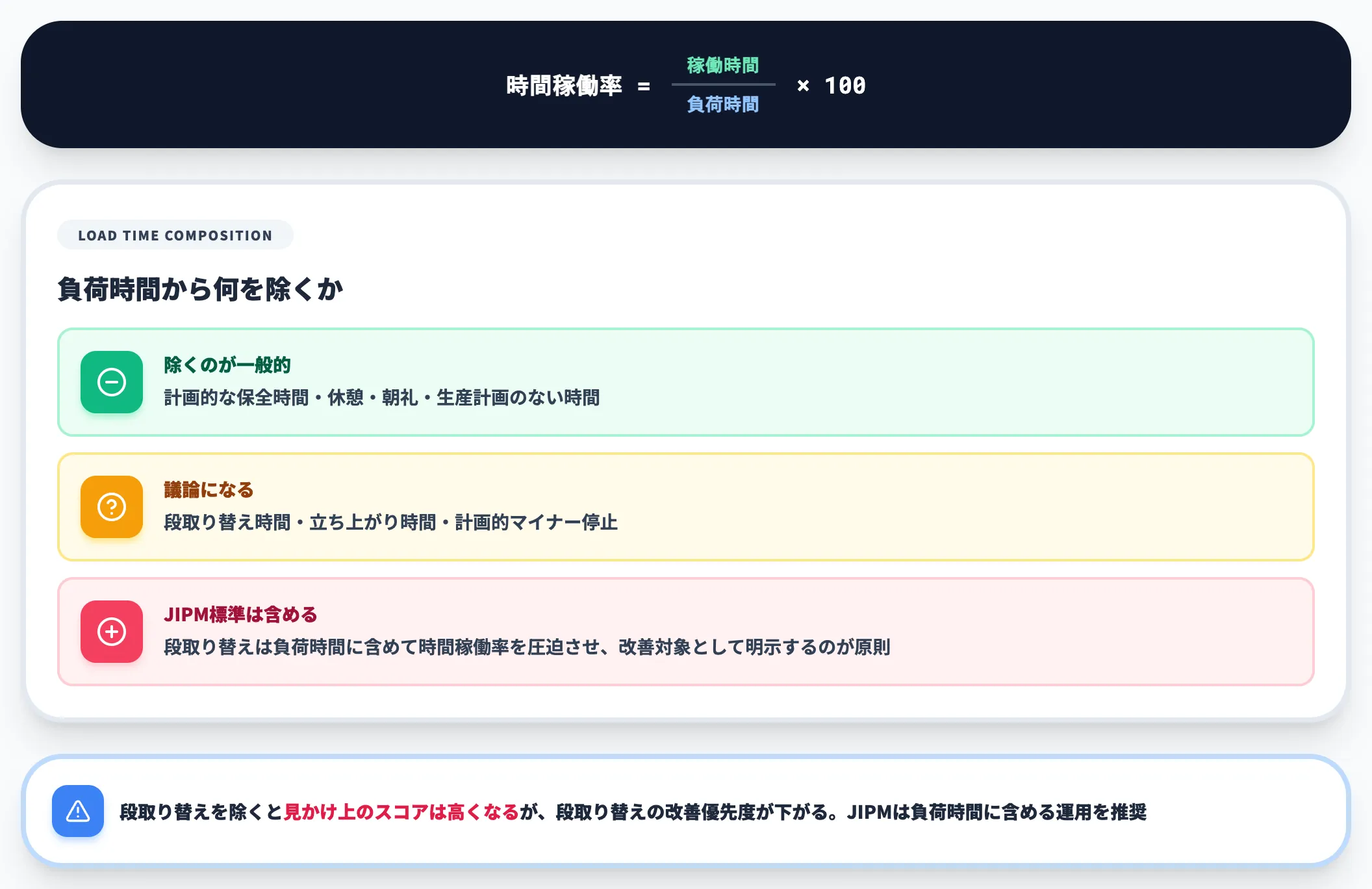Image resolution: width=1372 pixels, height=889 pixels.
Task: Click text JIPMは負荷時間に含める運用を推奨
Action: point(997,812)
